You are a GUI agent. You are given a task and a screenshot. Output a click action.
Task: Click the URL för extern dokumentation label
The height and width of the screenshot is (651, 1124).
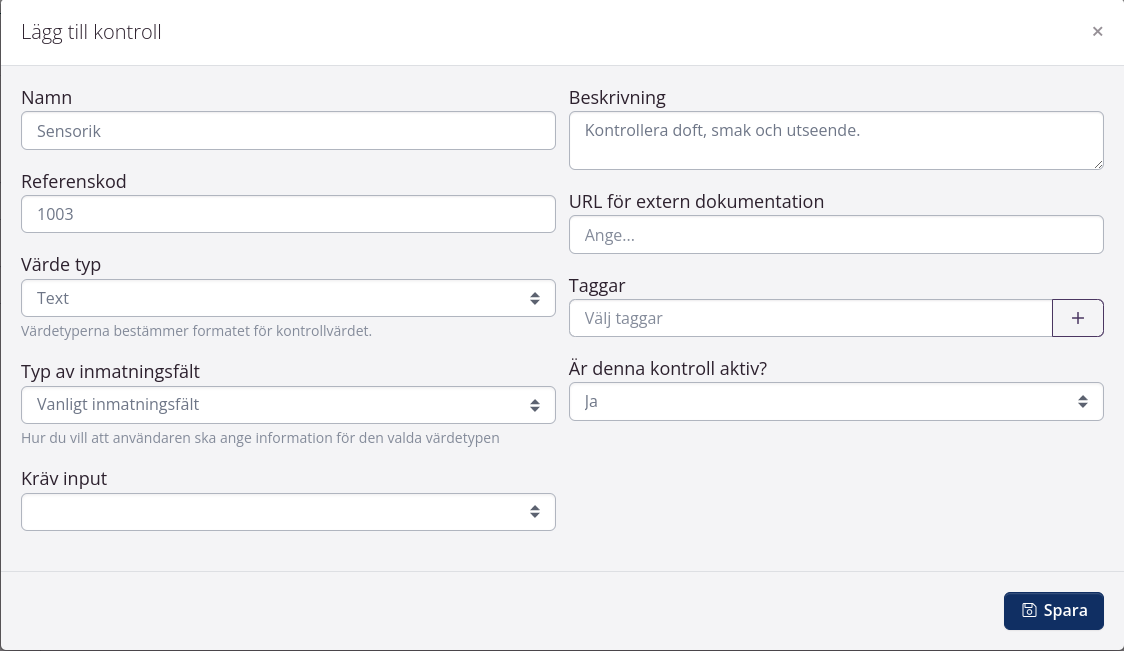click(x=696, y=201)
